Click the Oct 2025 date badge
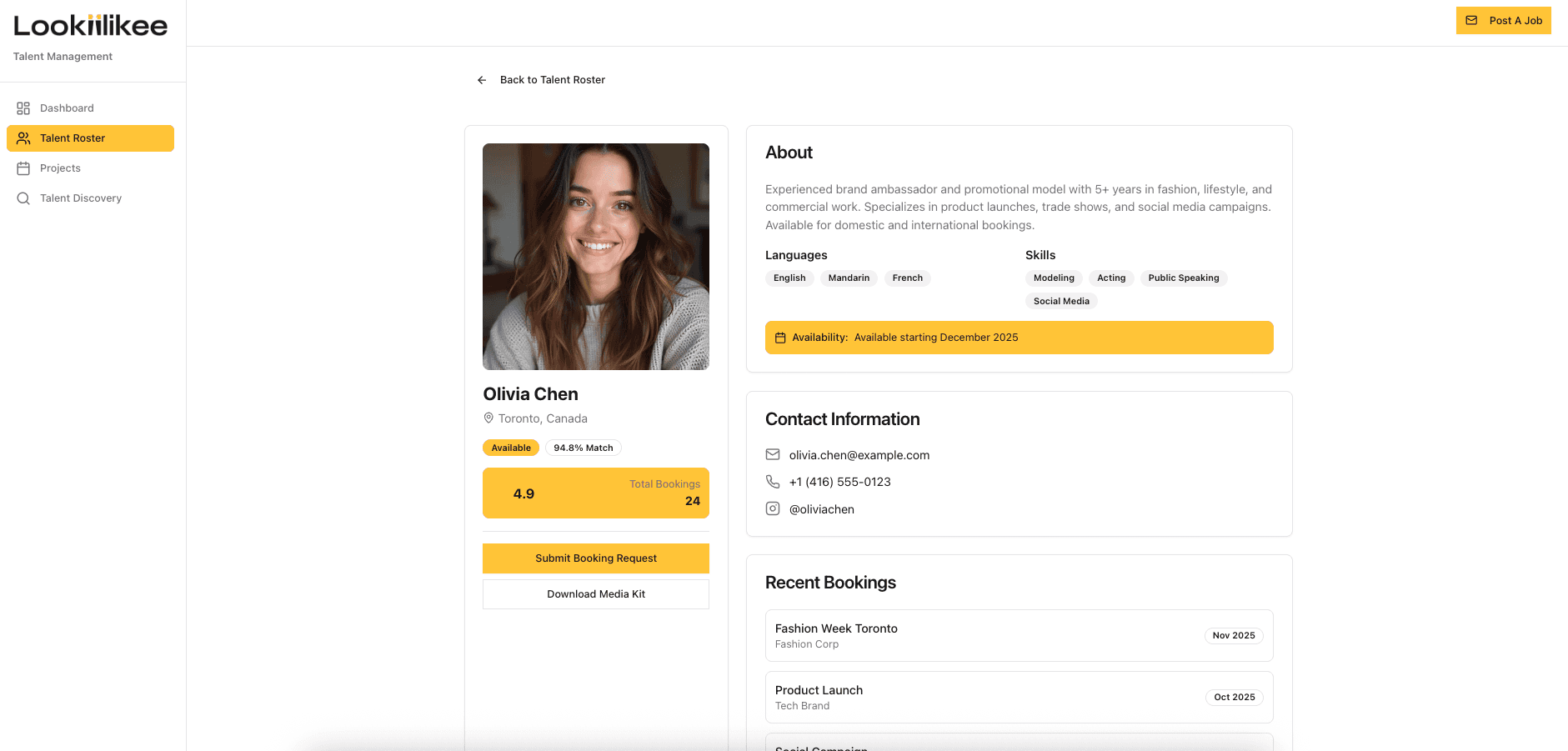Viewport: 1568px width, 751px height. [x=1235, y=697]
